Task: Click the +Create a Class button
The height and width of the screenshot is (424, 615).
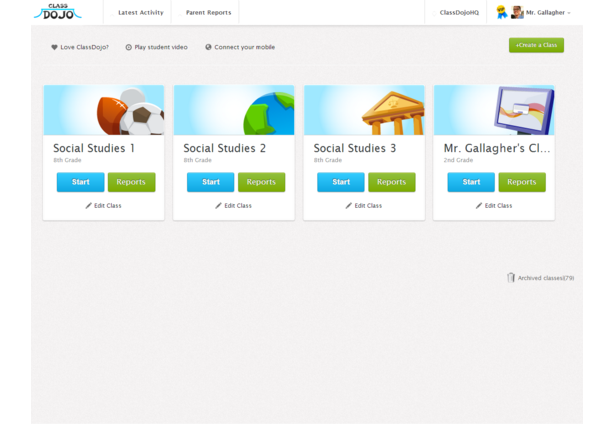Action: (536, 45)
